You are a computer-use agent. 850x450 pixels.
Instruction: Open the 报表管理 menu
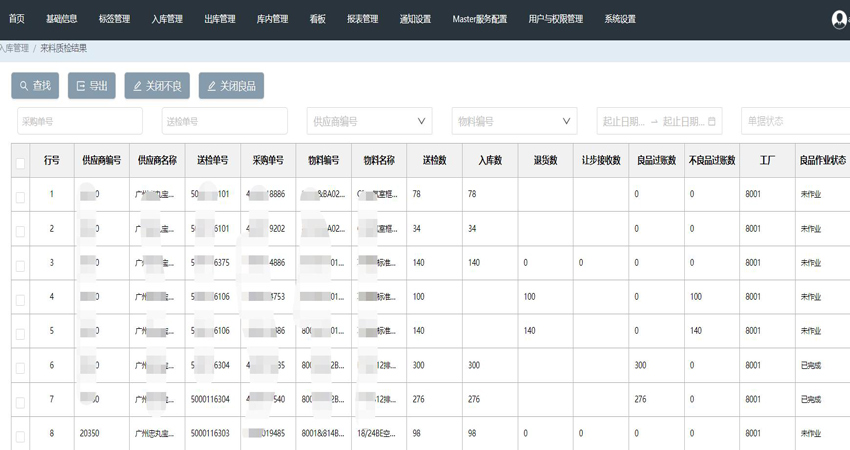pyautogui.click(x=362, y=19)
